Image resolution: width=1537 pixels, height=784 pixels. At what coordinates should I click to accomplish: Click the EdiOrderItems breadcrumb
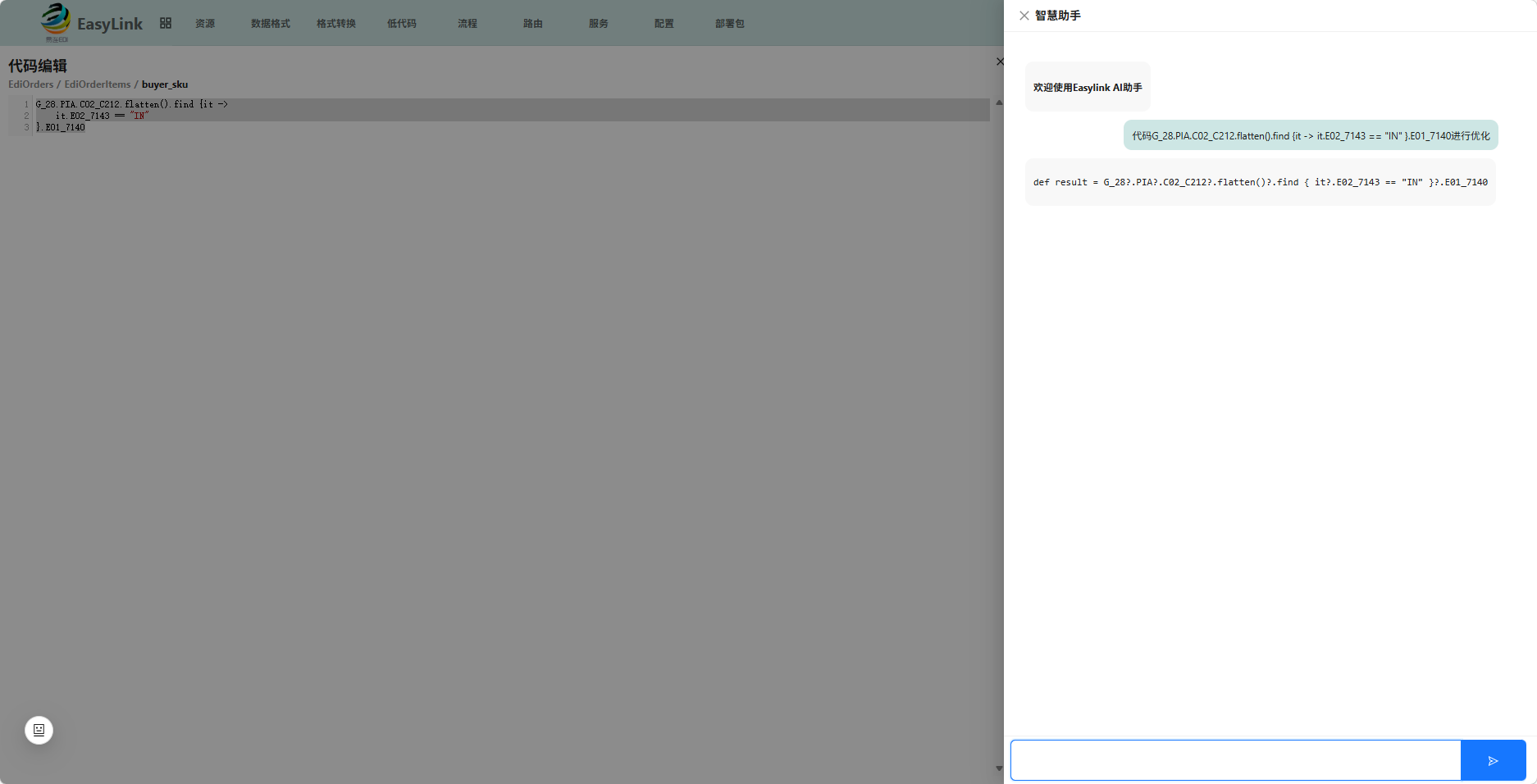tap(98, 84)
